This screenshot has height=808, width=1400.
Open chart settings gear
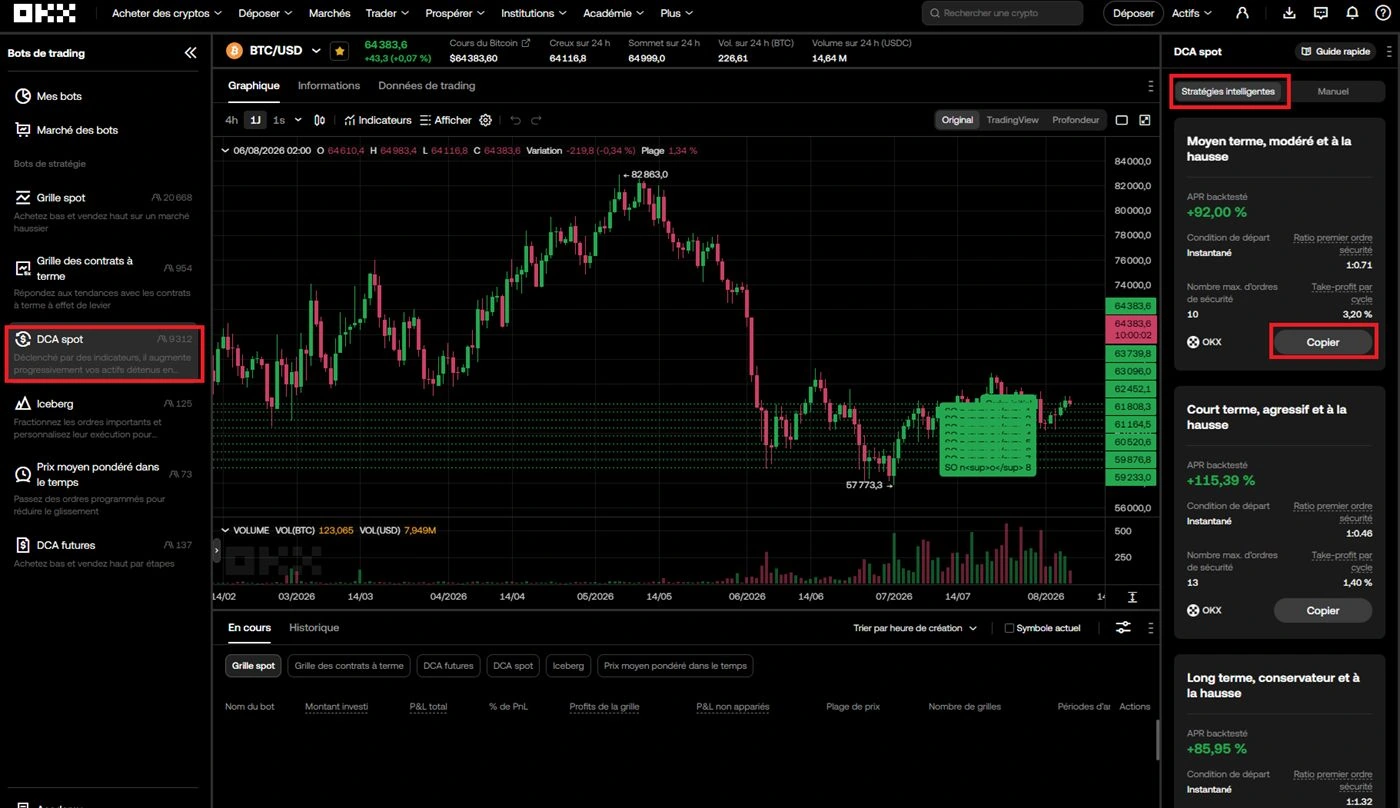tap(485, 120)
